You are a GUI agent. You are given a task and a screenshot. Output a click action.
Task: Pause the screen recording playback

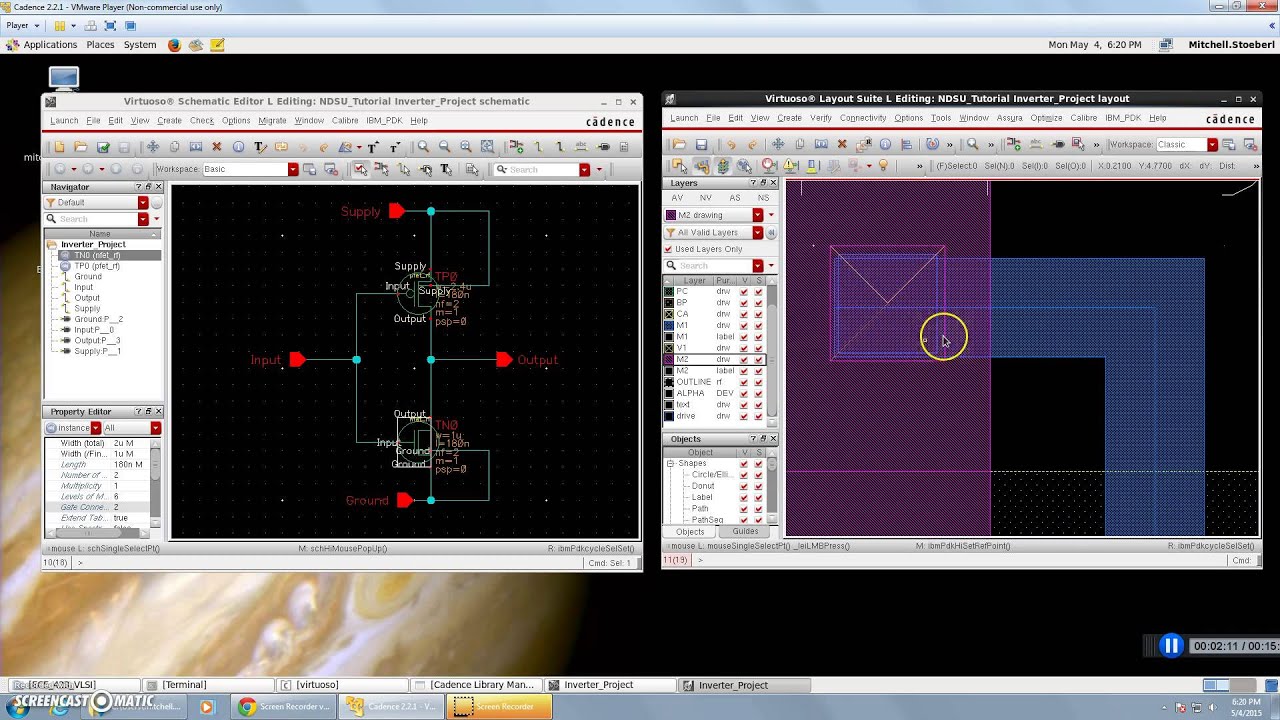pos(1171,646)
